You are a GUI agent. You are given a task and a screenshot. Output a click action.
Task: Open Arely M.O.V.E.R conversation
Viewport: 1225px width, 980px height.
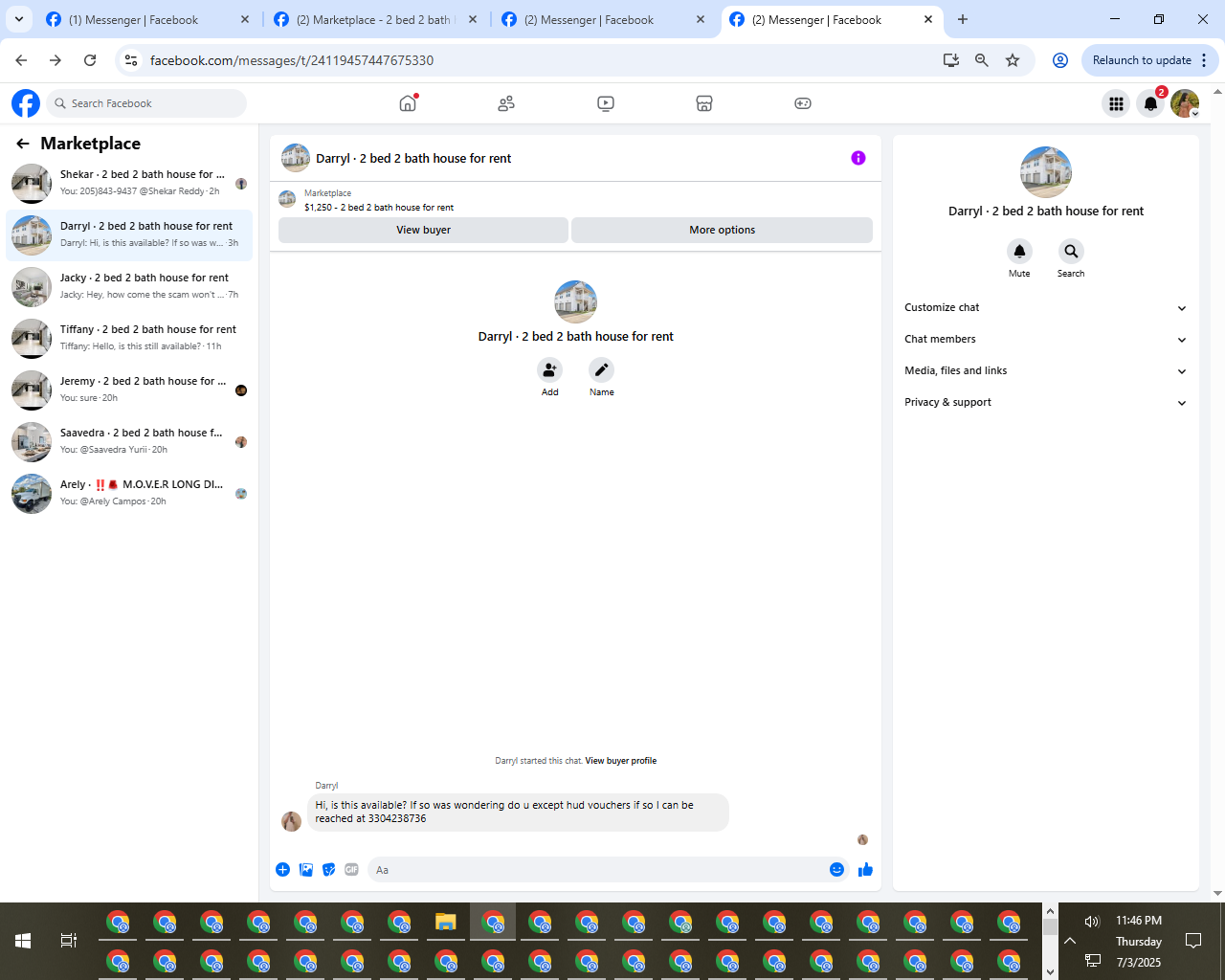[x=129, y=493]
